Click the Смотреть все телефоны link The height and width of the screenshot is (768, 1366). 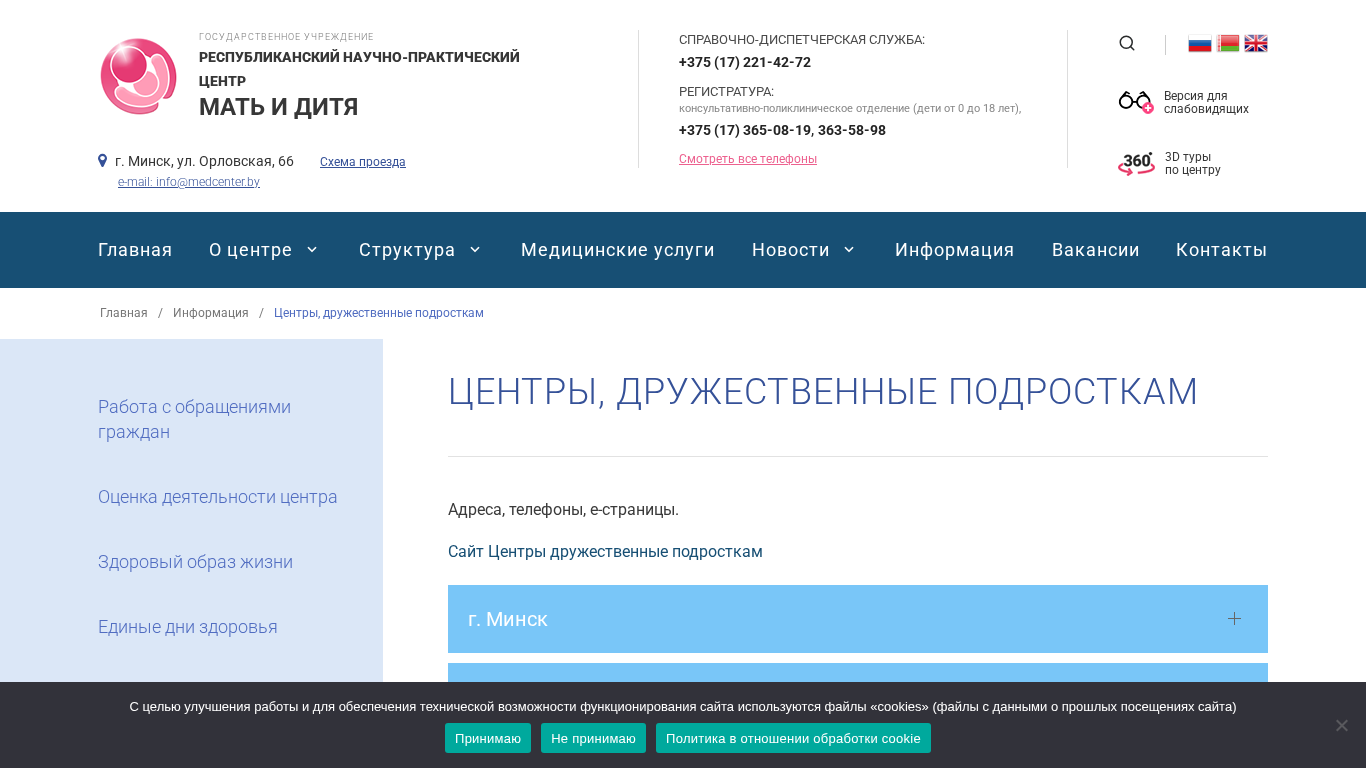click(747, 159)
